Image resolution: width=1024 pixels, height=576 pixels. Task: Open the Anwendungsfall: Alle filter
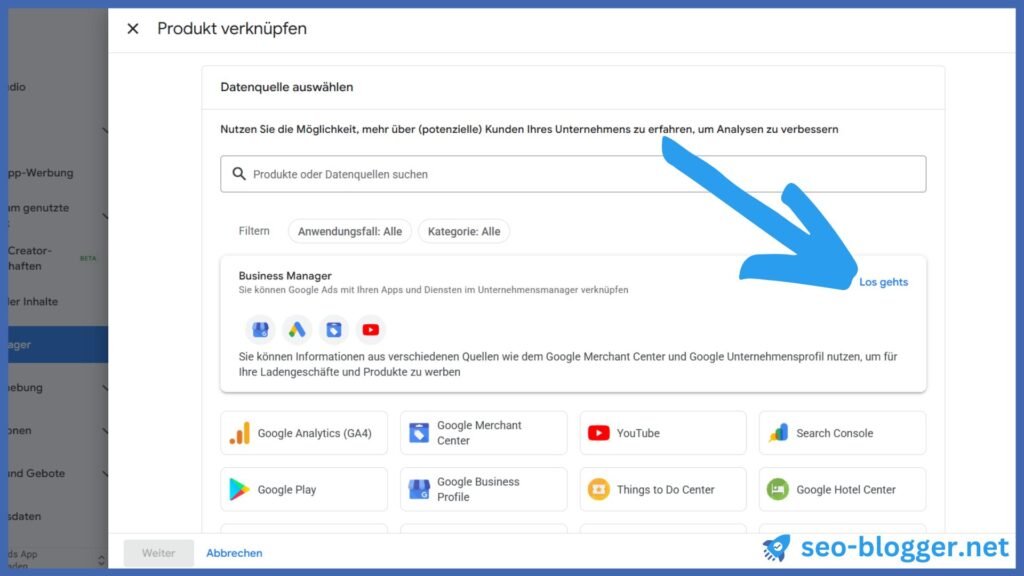click(x=349, y=231)
